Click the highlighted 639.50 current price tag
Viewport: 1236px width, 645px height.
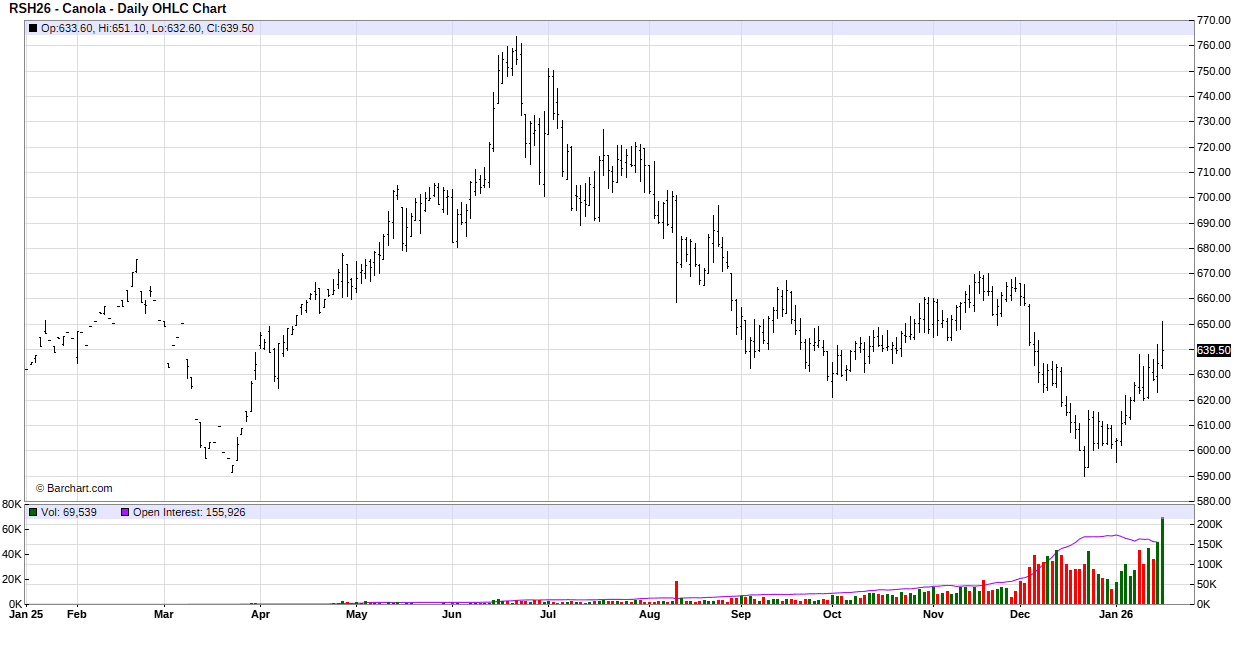coord(1213,350)
